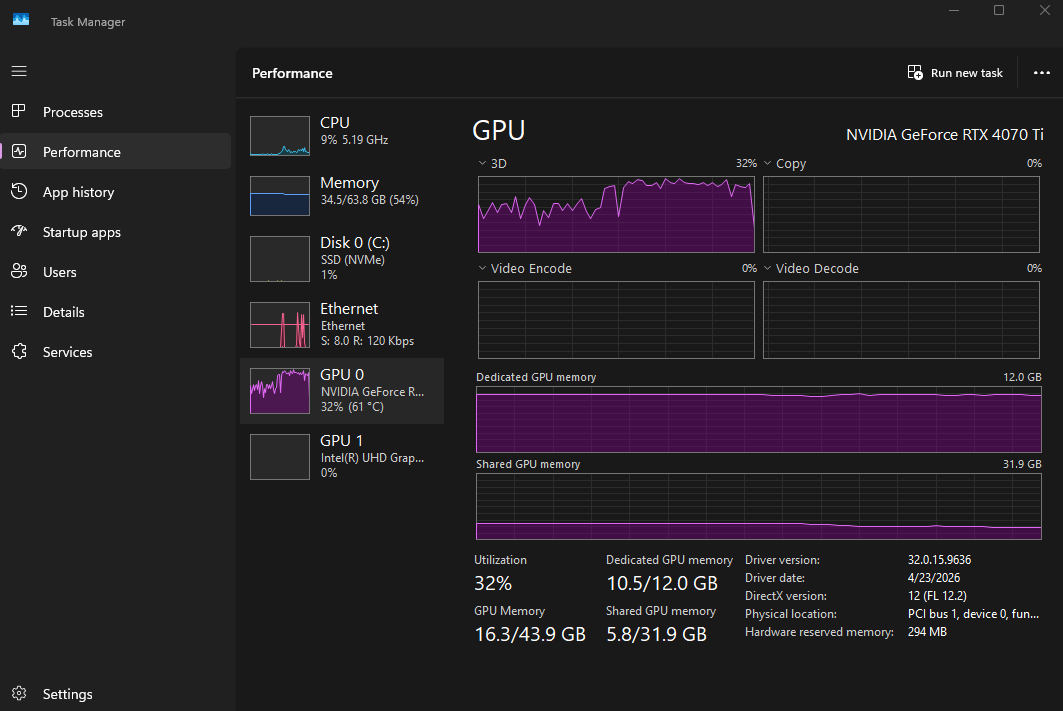This screenshot has width=1063, height=711.
Task: Click the Dedicated GPU memory graph
Action: click(x=759, y=420)
